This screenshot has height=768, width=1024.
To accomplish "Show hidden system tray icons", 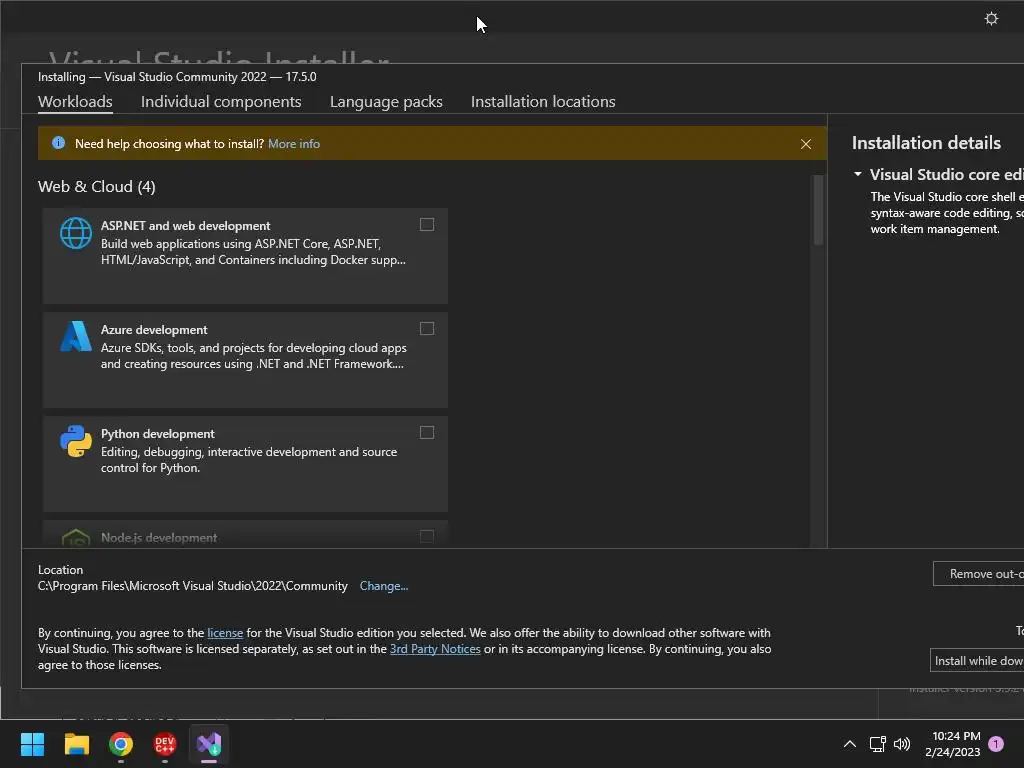I will pyautogui.click(x=850, y=744).
